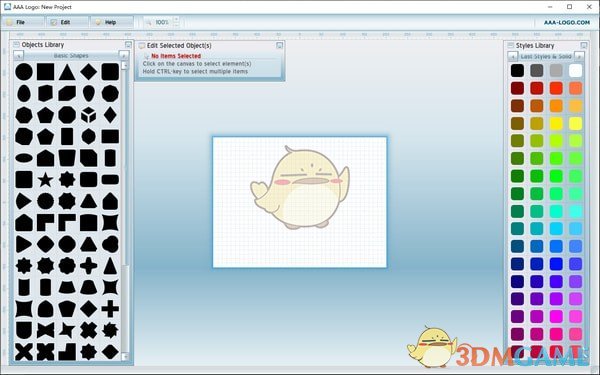Switch to next Styles Library category
Screen dimensions: 600x375
point(579,57)
